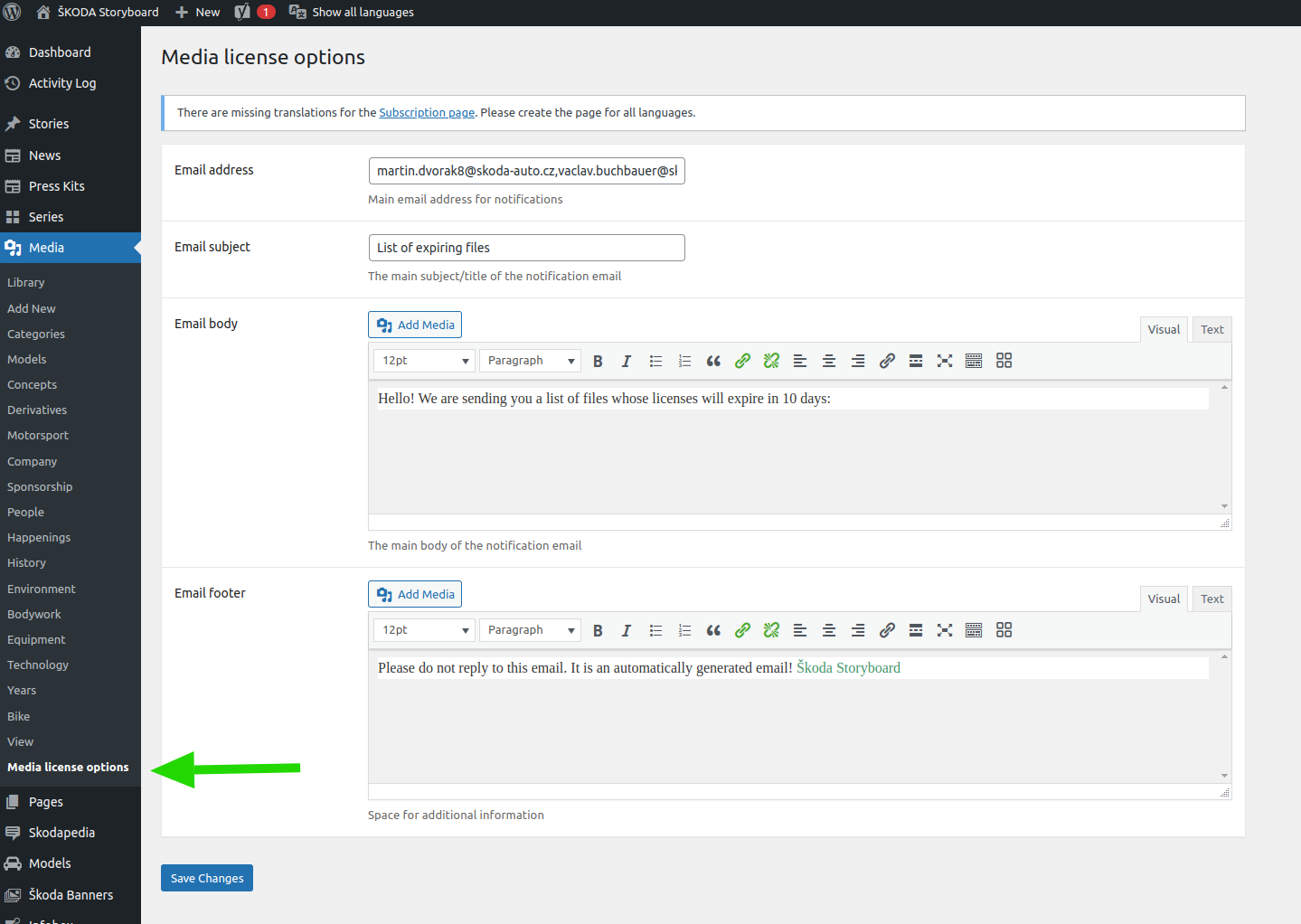Screen dimensions: 1301x924
Task: Open the WordPress logo menu in admin bar
Action: (x=13, y=12)
